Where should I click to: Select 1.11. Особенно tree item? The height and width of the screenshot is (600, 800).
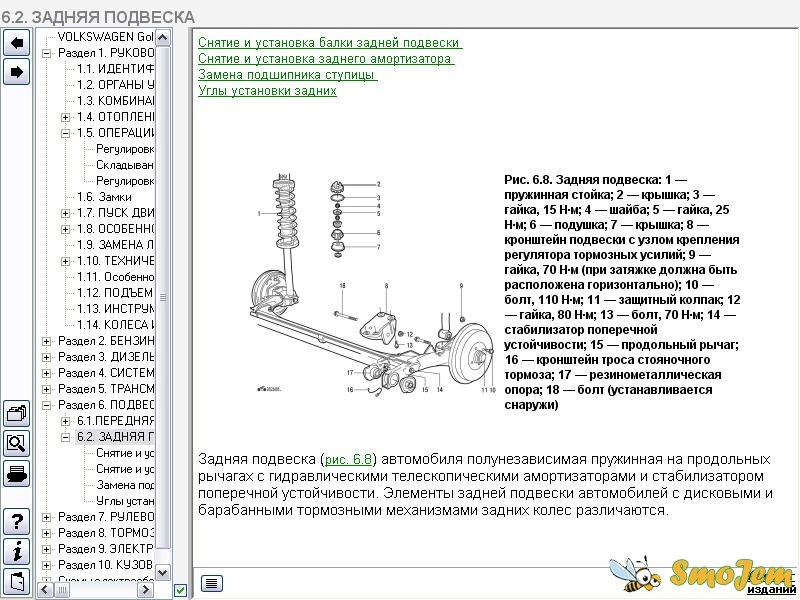(x=115, y=277)
